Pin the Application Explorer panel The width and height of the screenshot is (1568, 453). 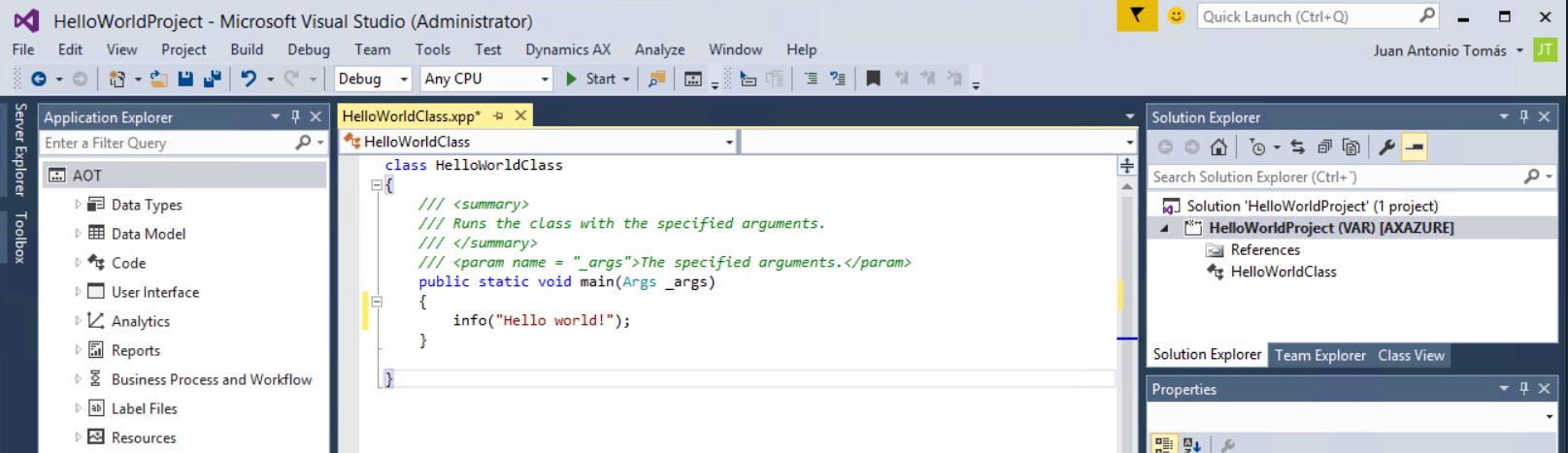295,116
